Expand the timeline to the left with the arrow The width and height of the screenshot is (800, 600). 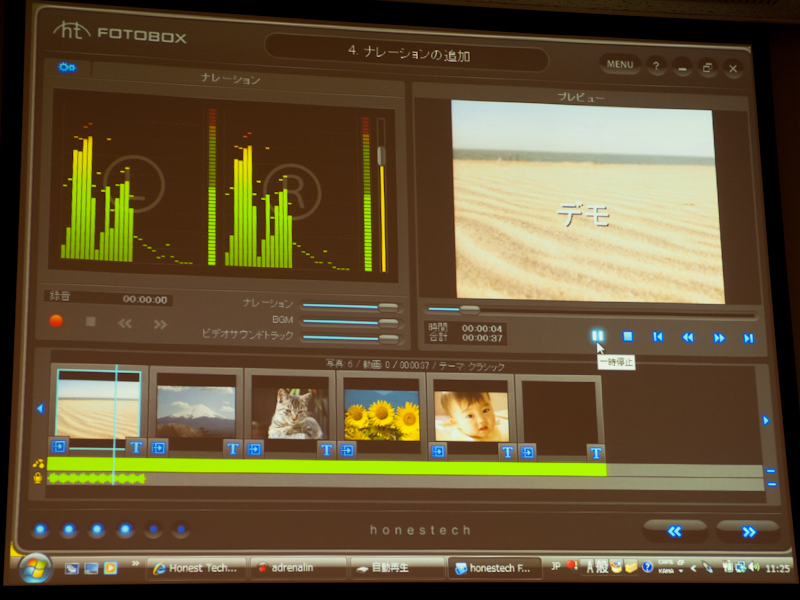38,407
